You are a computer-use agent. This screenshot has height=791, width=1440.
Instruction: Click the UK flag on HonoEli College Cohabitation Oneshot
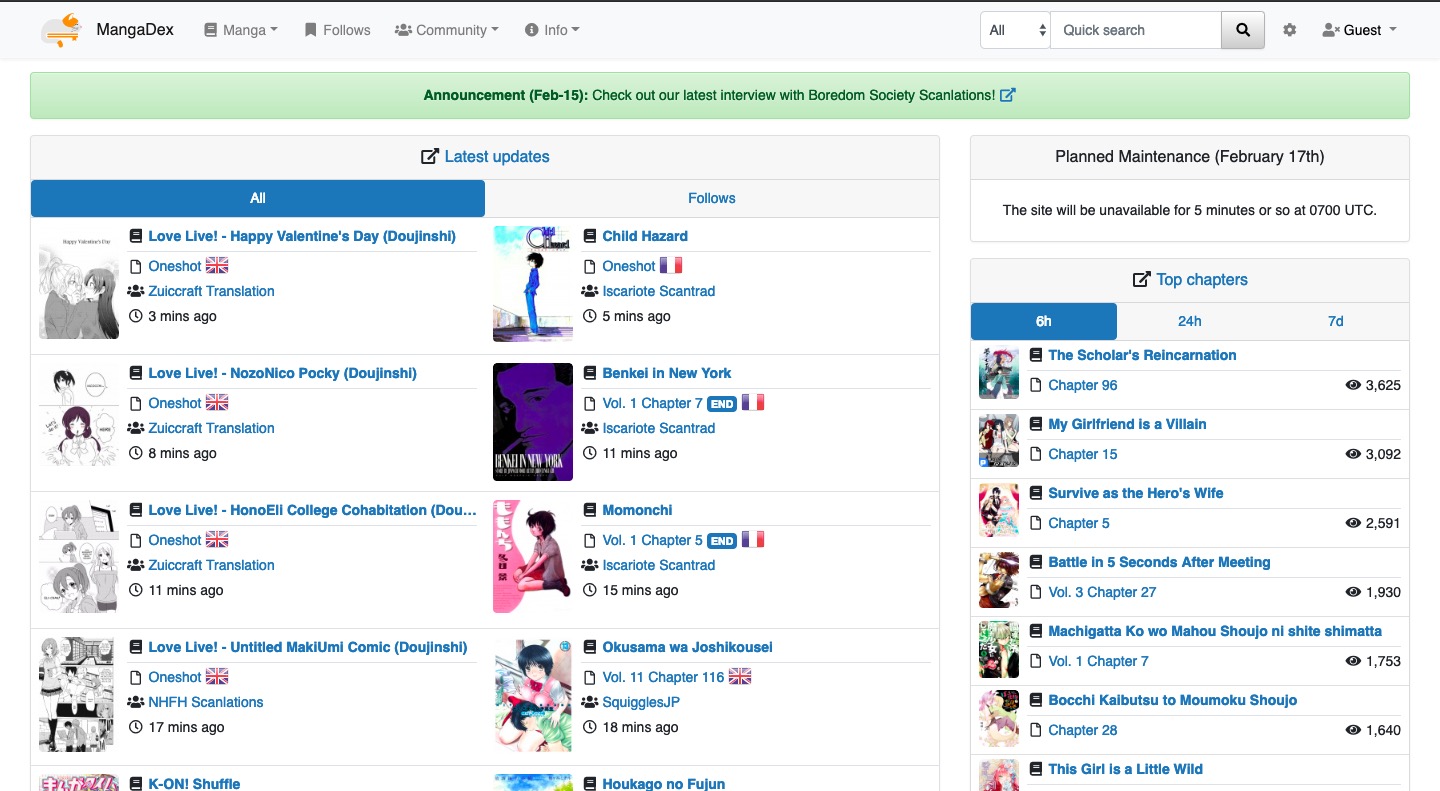[217, 540]
